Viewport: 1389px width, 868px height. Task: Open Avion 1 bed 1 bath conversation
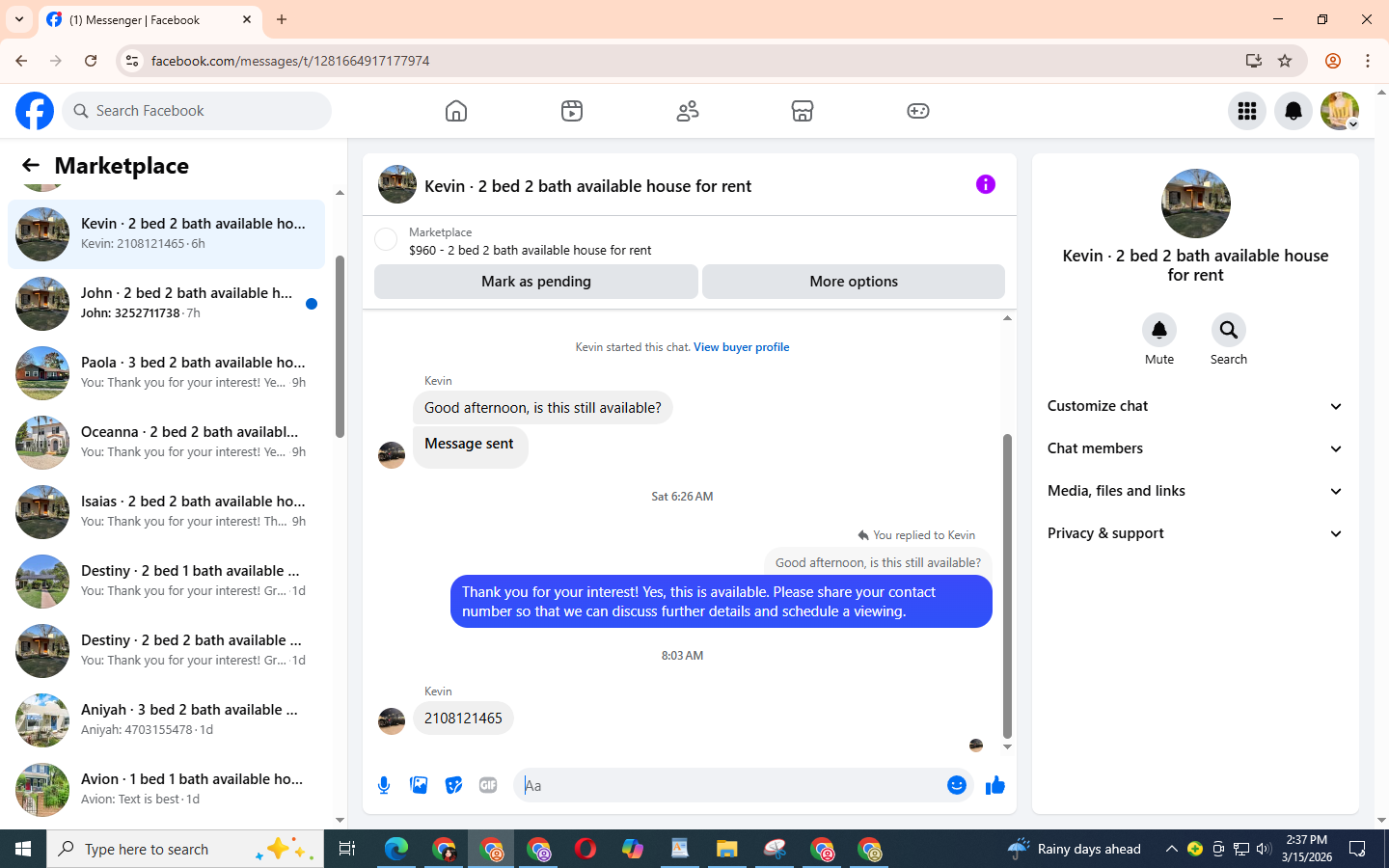click(166, 790)
